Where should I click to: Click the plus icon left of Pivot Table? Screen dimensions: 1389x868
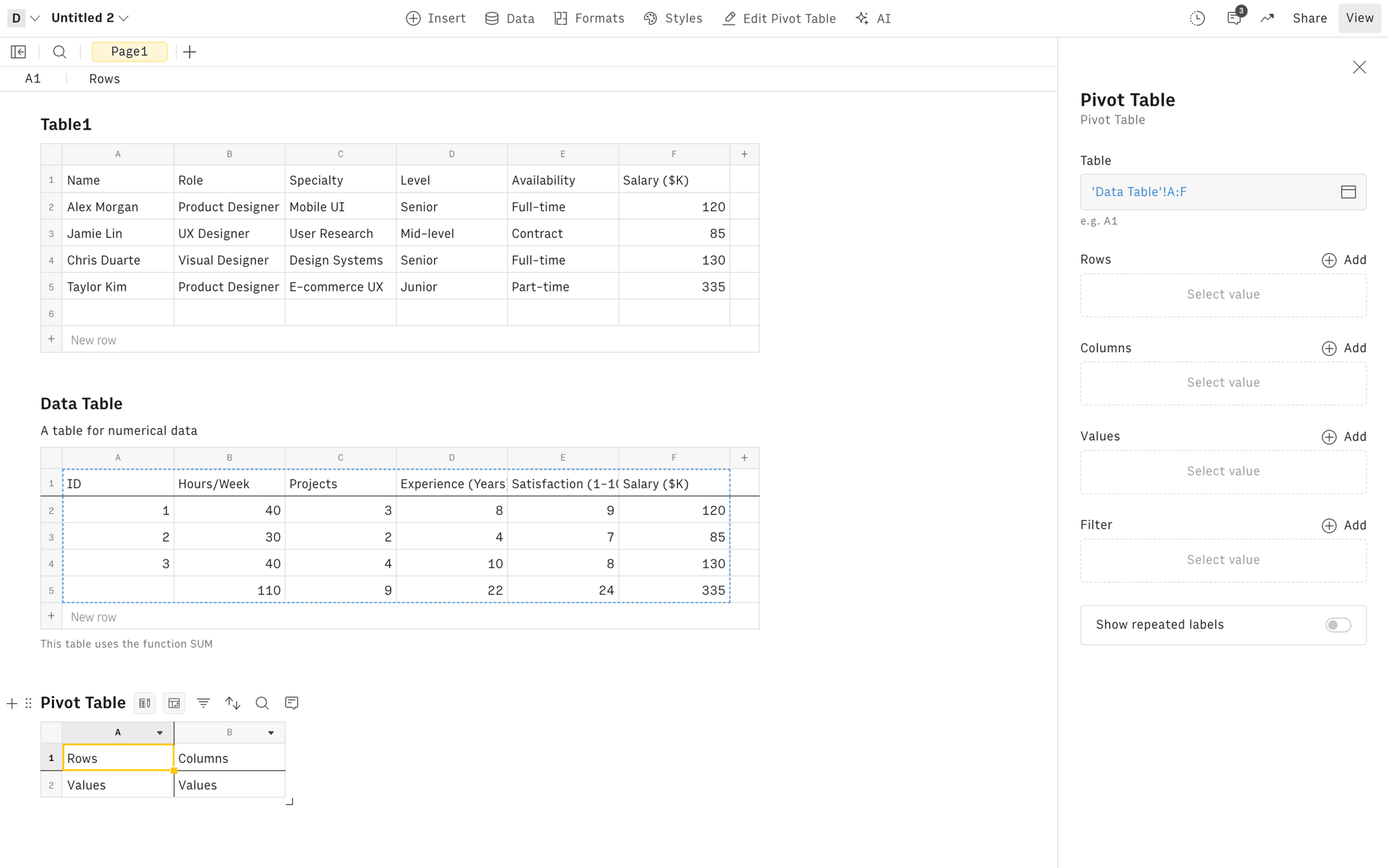click(12, 704)
